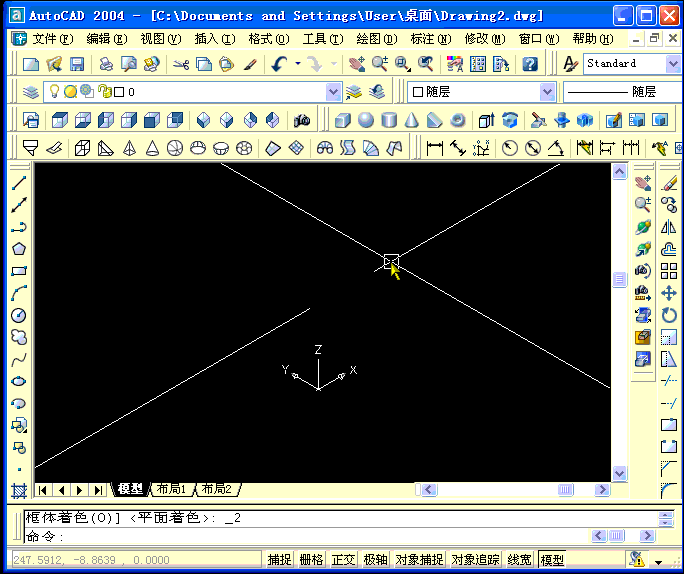Select the Spline draw tool

pos(19,359)
